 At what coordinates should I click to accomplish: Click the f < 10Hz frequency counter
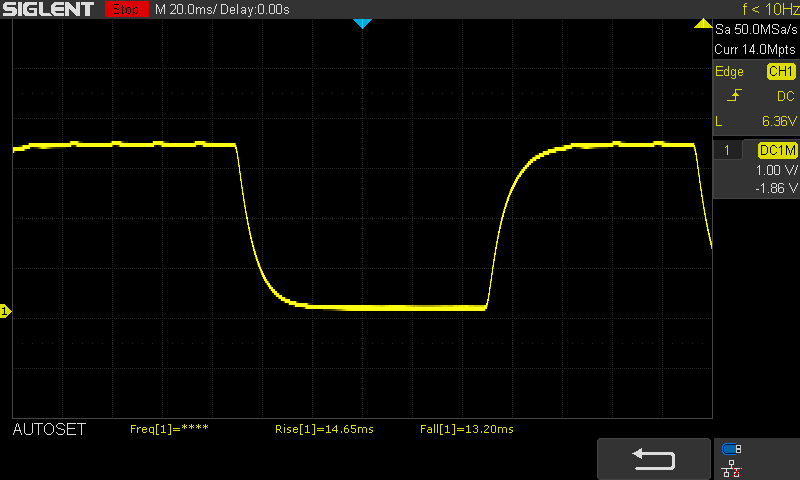click(x=770, y=9)
